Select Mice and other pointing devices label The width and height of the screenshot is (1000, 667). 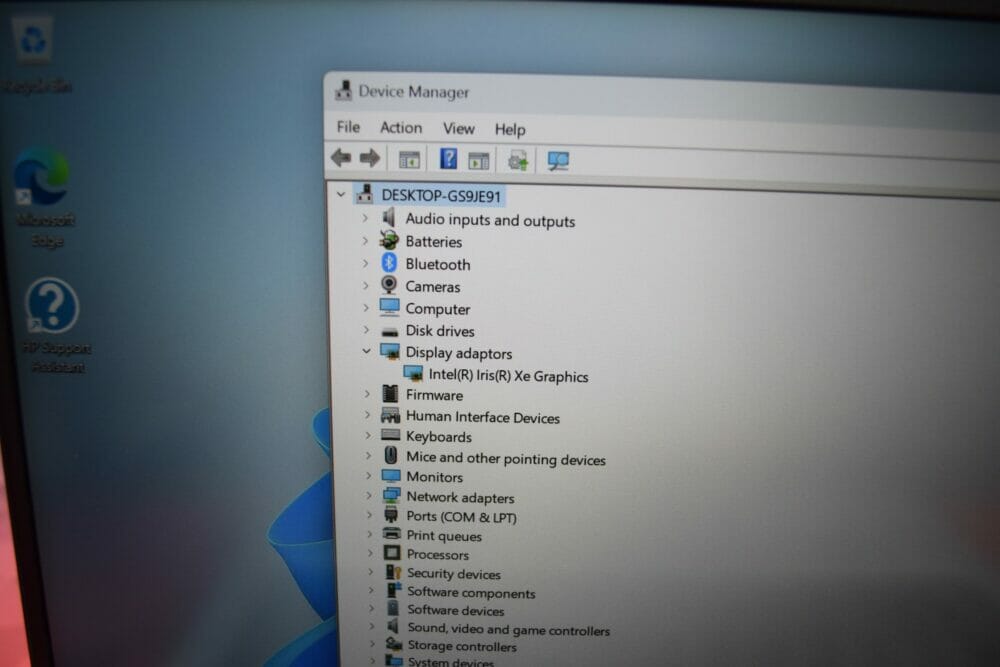coord(506,458)
